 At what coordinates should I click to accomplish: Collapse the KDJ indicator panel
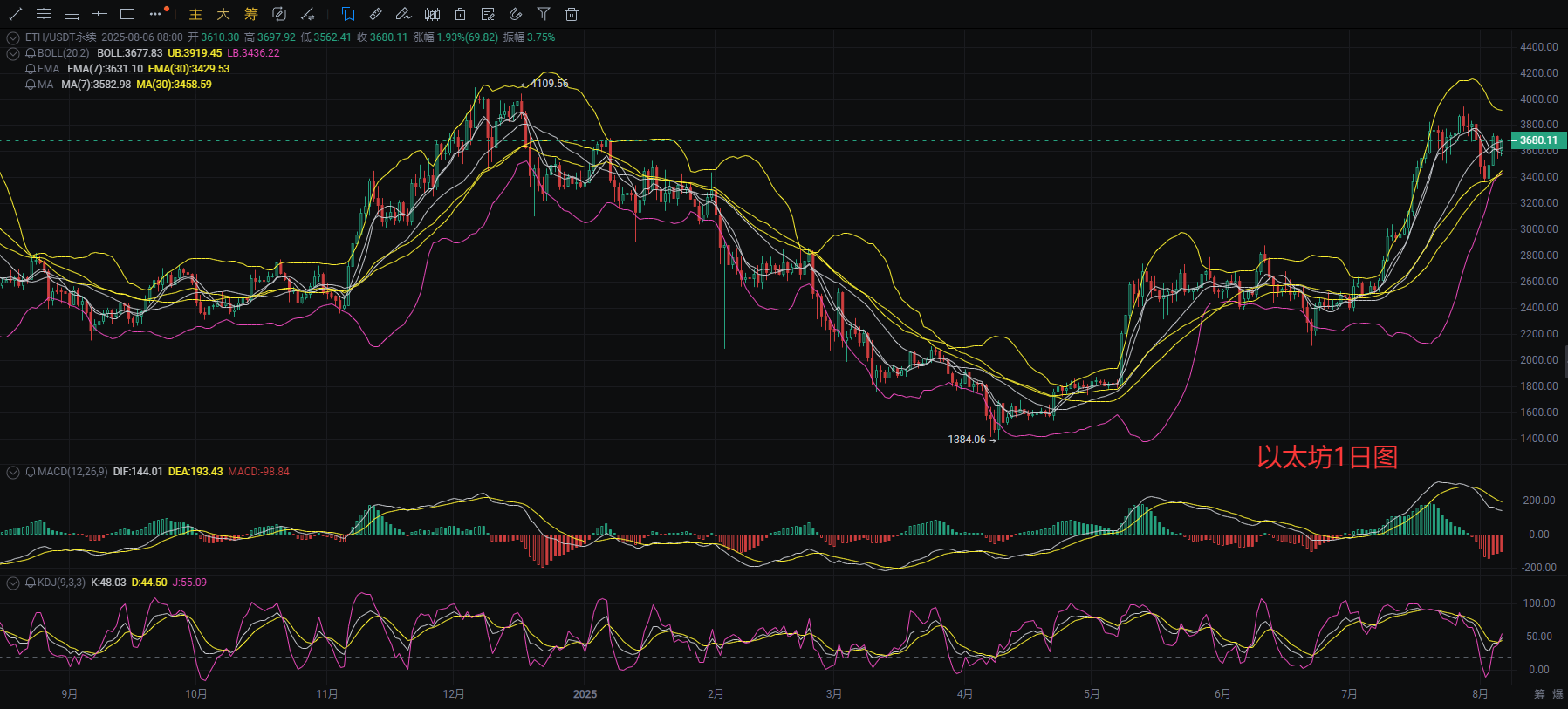point(13,583)
